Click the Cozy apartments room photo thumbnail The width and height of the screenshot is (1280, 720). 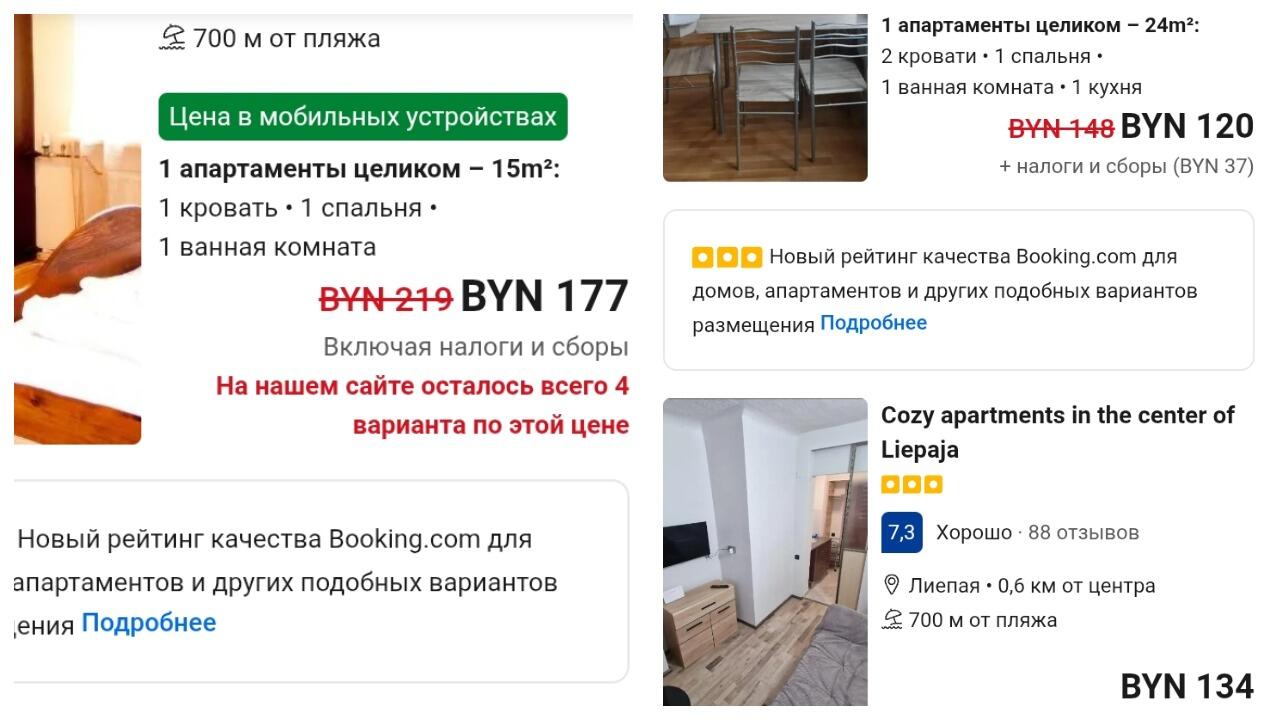point(765,552)
